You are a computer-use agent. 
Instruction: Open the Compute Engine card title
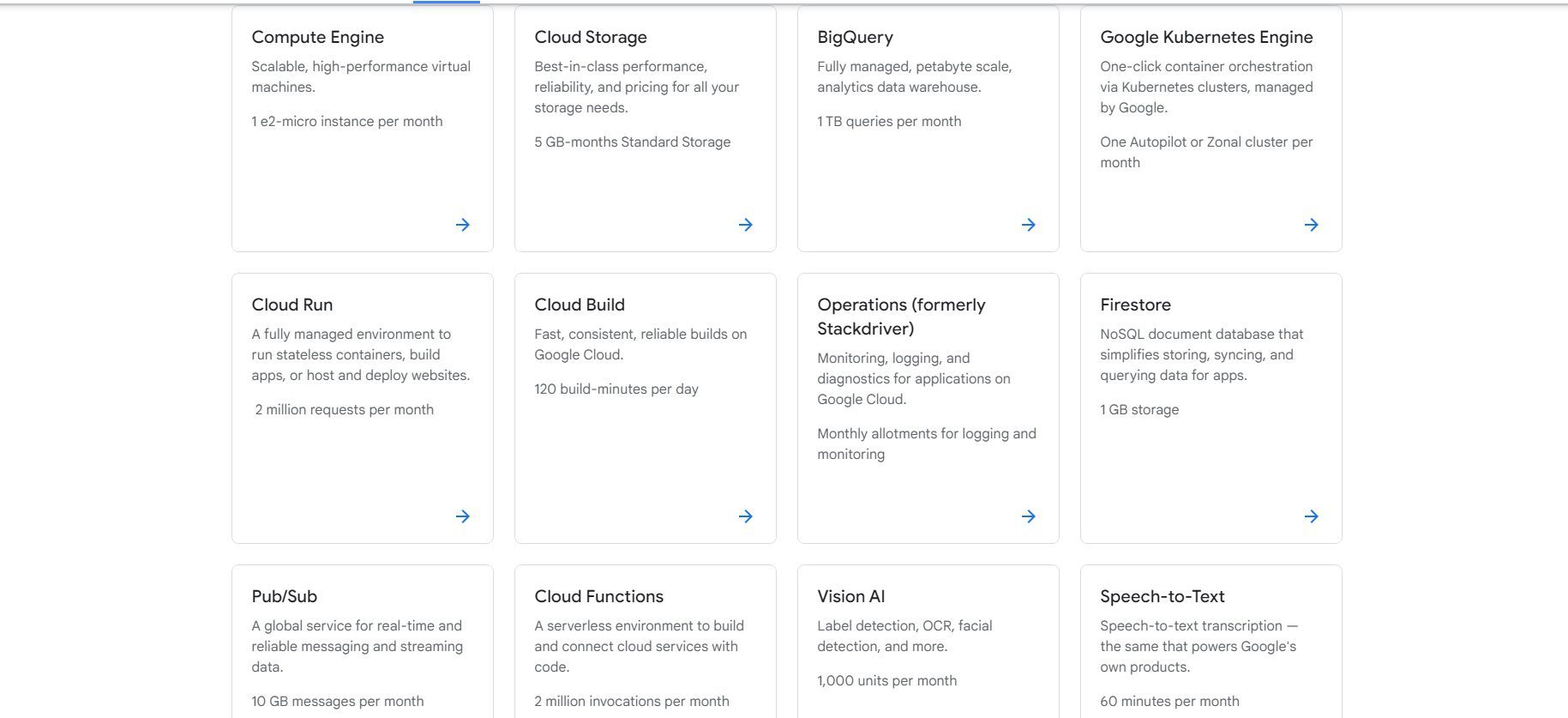(318, 37)
